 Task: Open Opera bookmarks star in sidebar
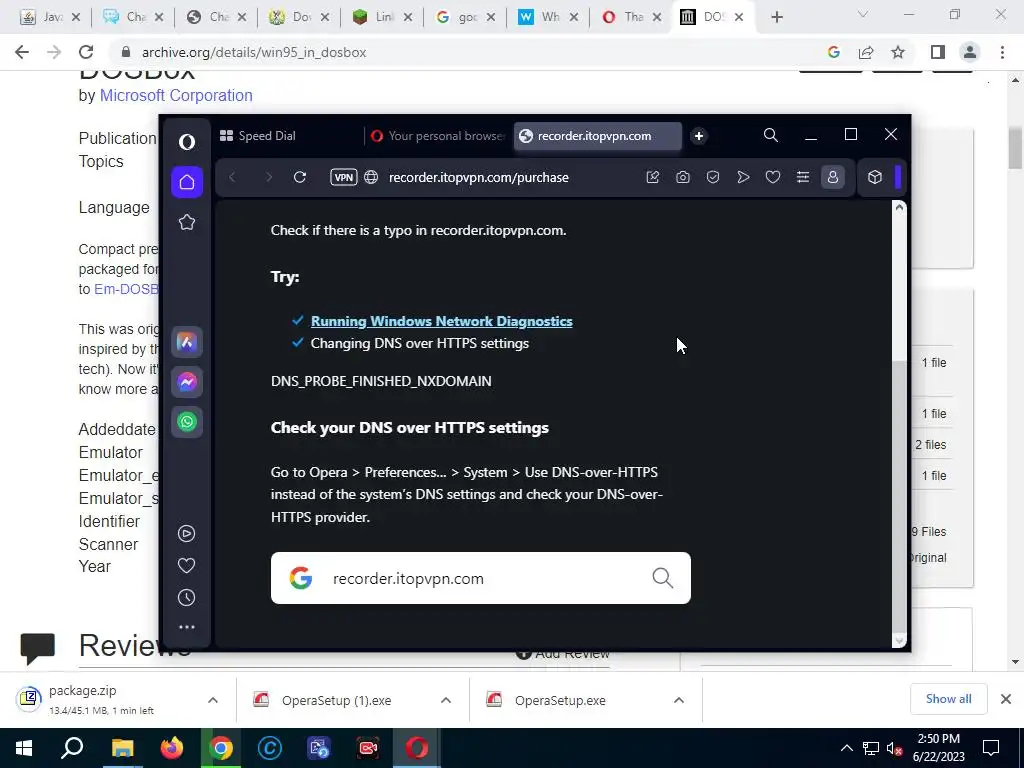pyautogui.click(x=187, y=222)
